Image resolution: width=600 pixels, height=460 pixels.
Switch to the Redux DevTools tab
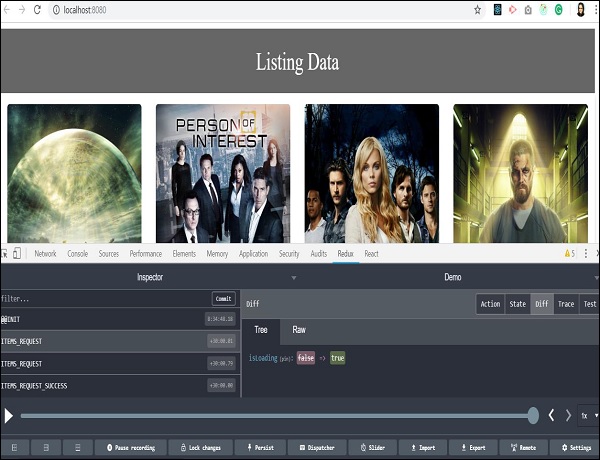pos(345,254)
